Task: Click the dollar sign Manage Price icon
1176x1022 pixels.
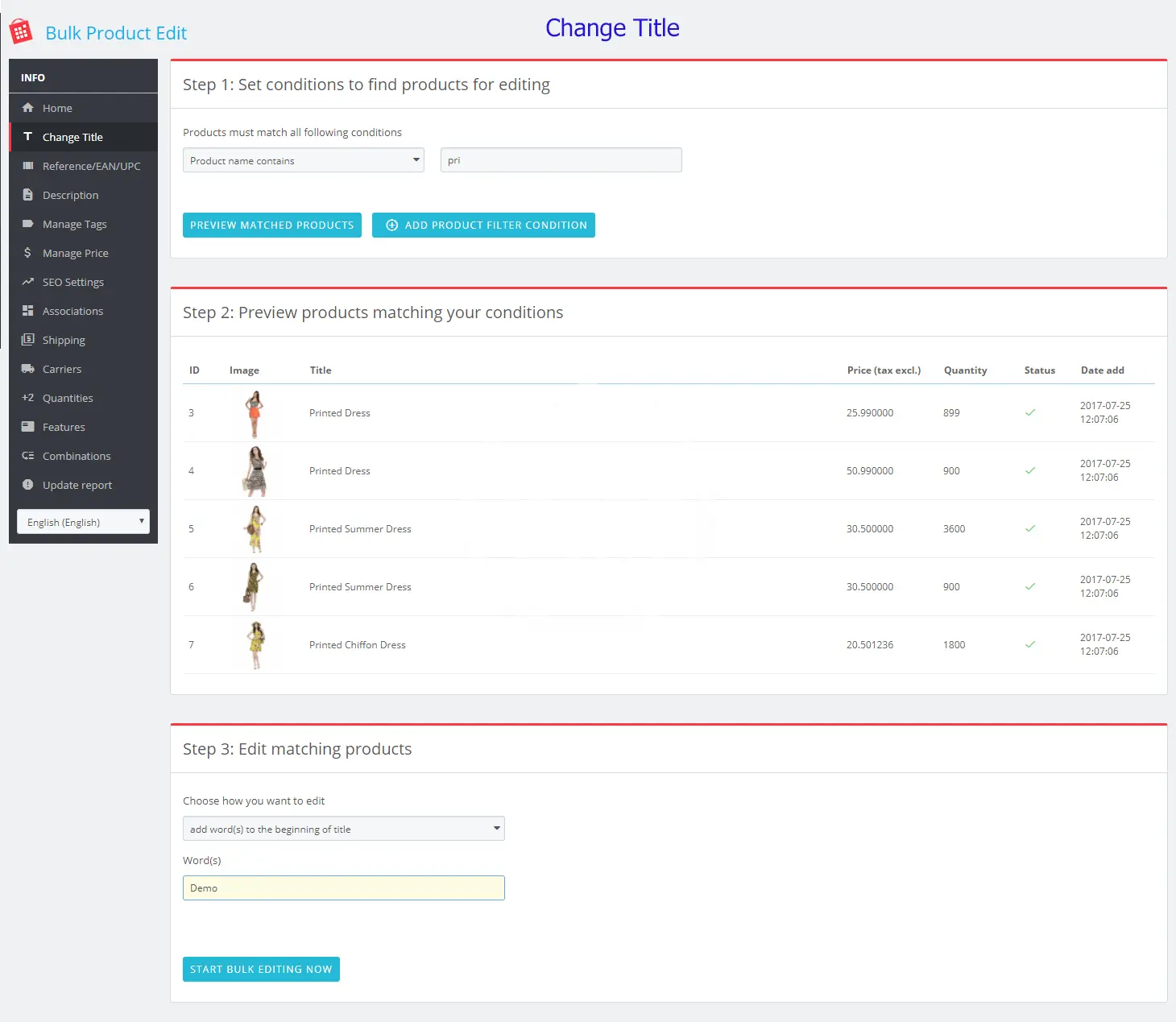Action: 28,253
